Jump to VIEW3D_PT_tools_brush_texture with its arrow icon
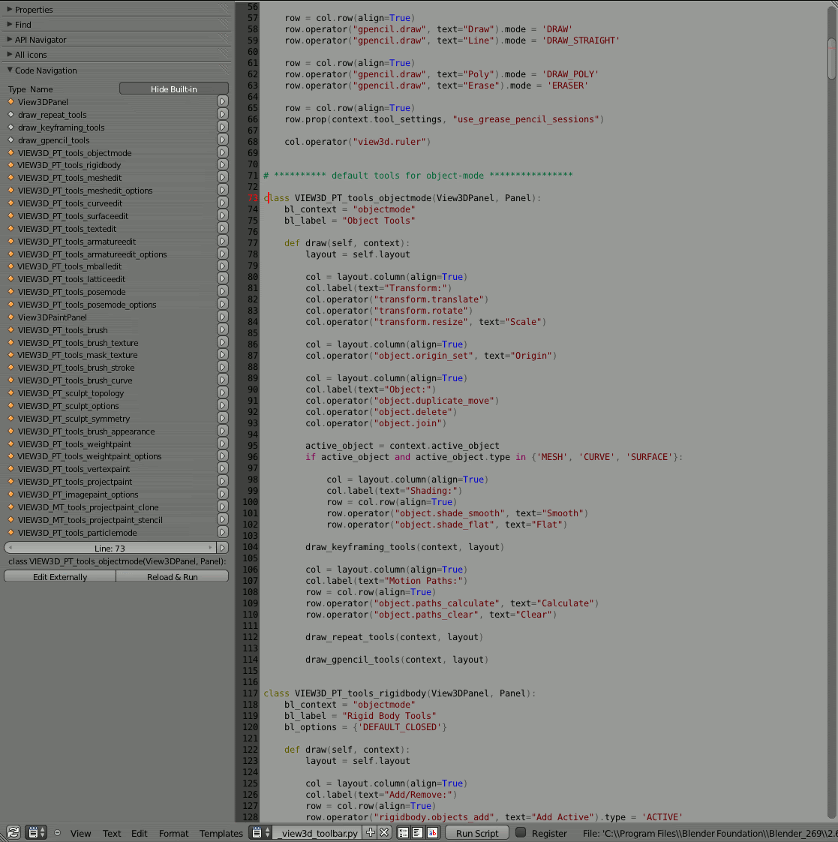Image resolution: width=838 pixels, height=842 pixels. pyautogui.click(x=223, y=342)
